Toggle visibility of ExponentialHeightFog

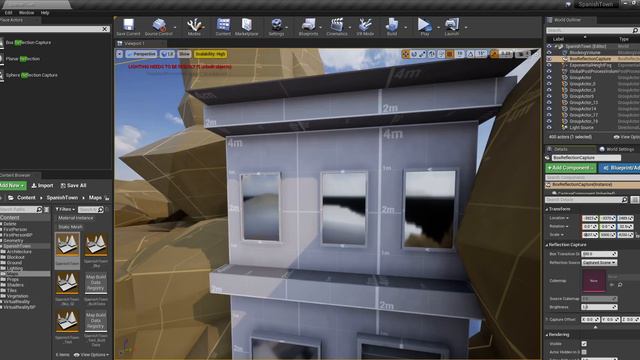tap(549, 65)
